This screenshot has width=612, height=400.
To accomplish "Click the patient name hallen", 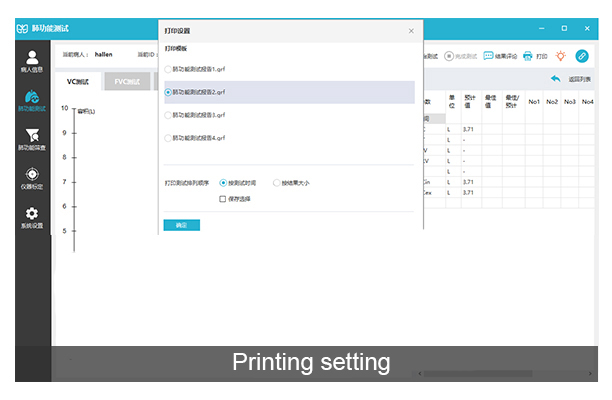I will (x=103, y=55).
